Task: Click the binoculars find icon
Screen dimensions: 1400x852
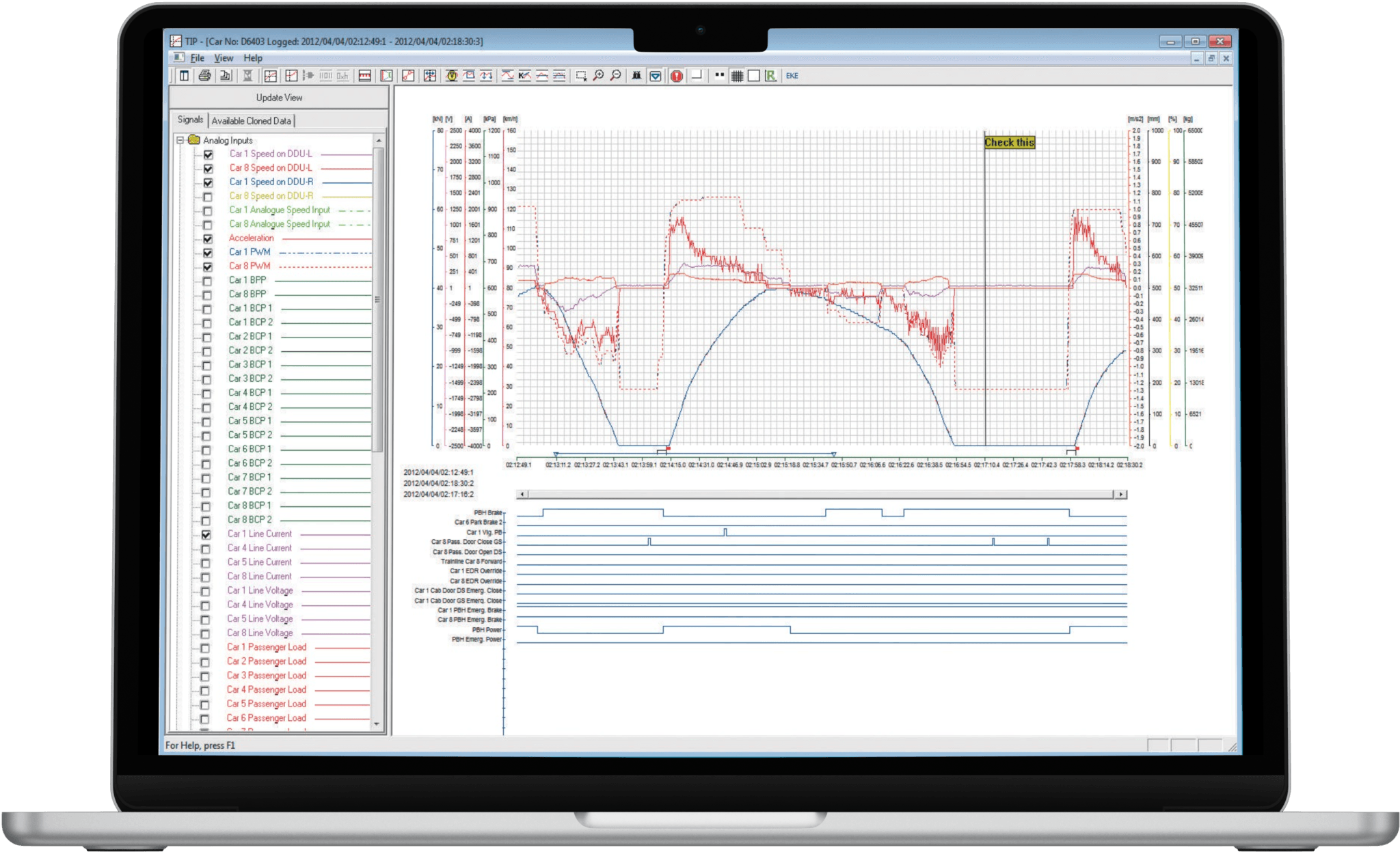Action: pyautogui.click(x=636, y=76)
